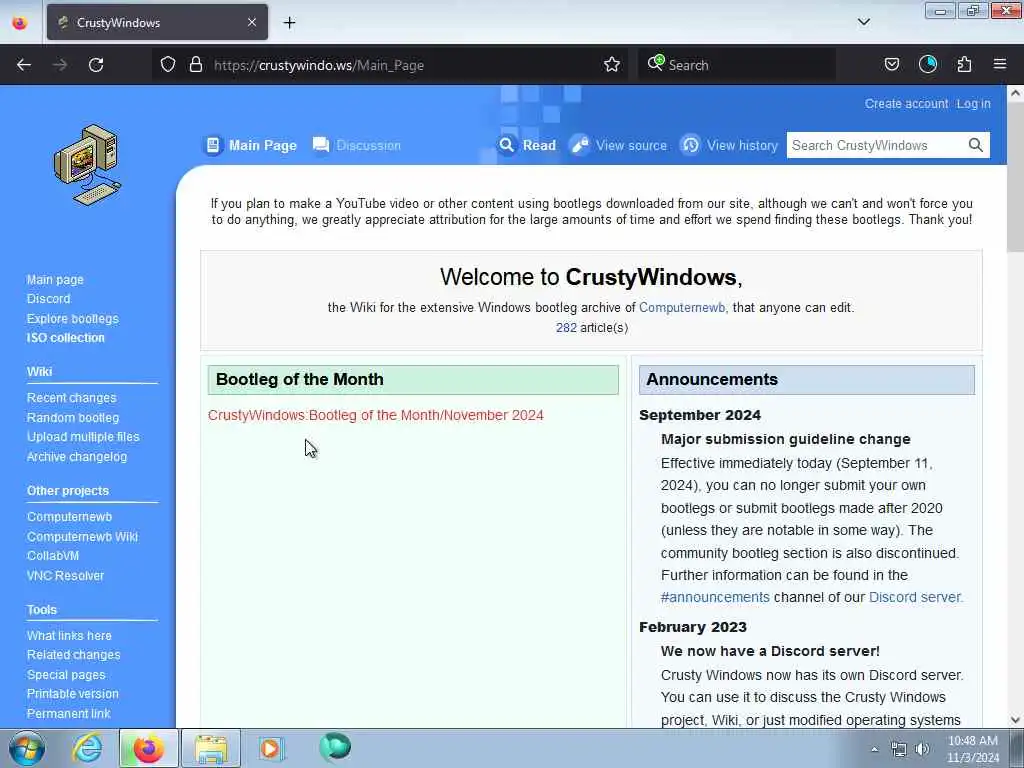Open Upload multiple files link

click(83, 437)
